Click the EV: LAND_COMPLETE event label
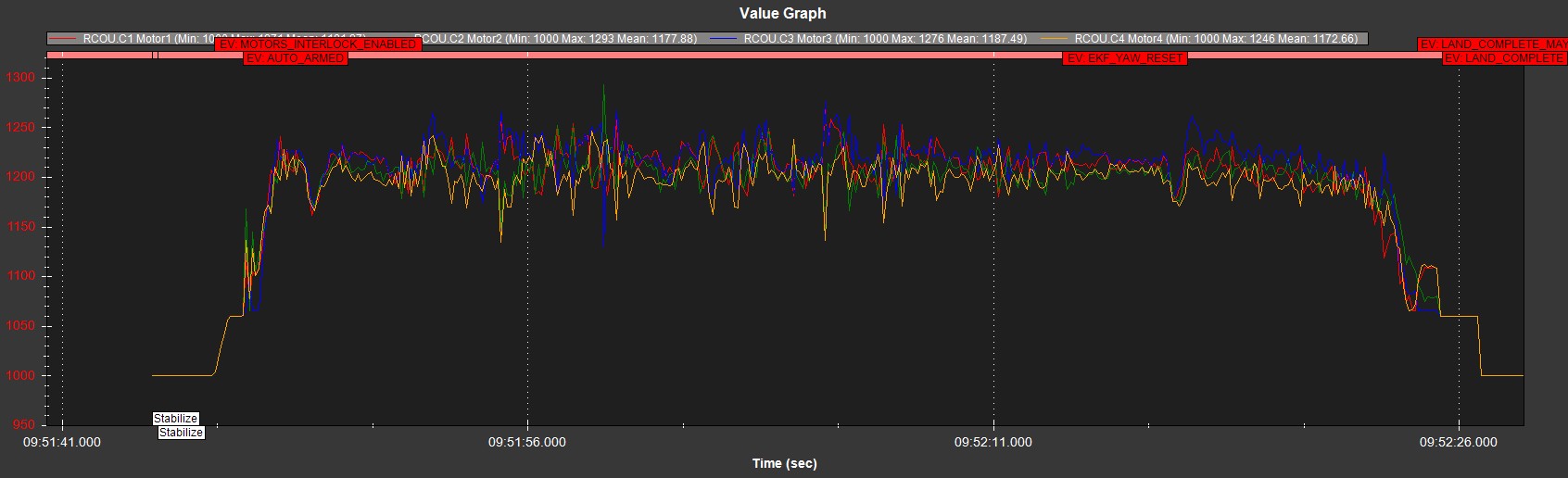This screenshot has height=478, width=1568. click(1504, 58)
